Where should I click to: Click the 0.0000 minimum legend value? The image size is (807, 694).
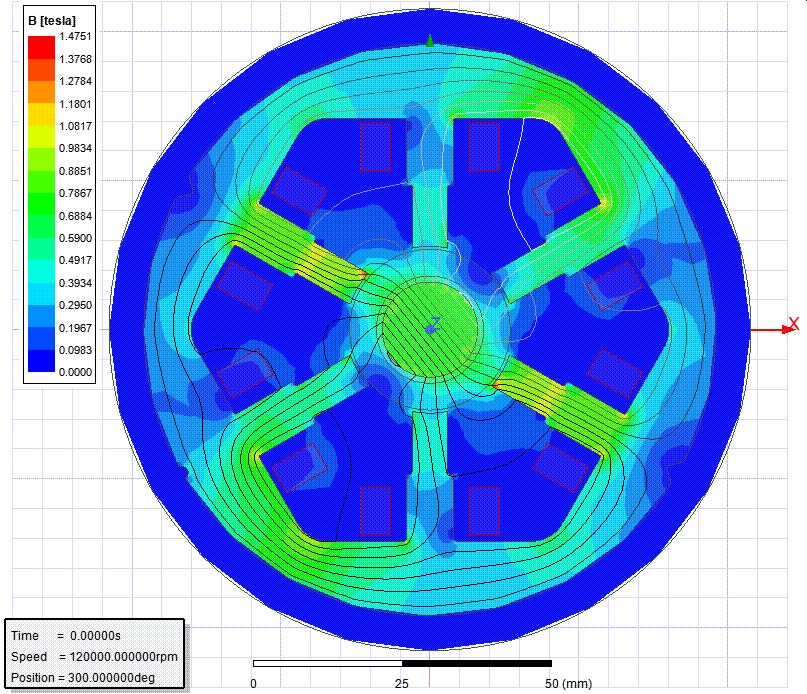point(75,372)
